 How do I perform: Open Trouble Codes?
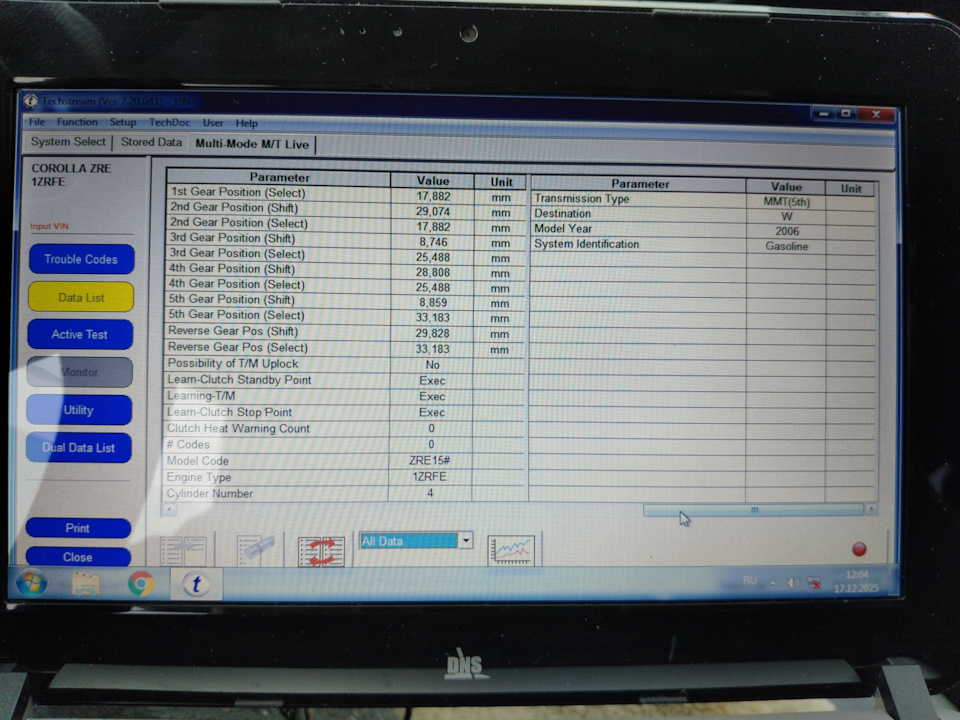point(81,259)
